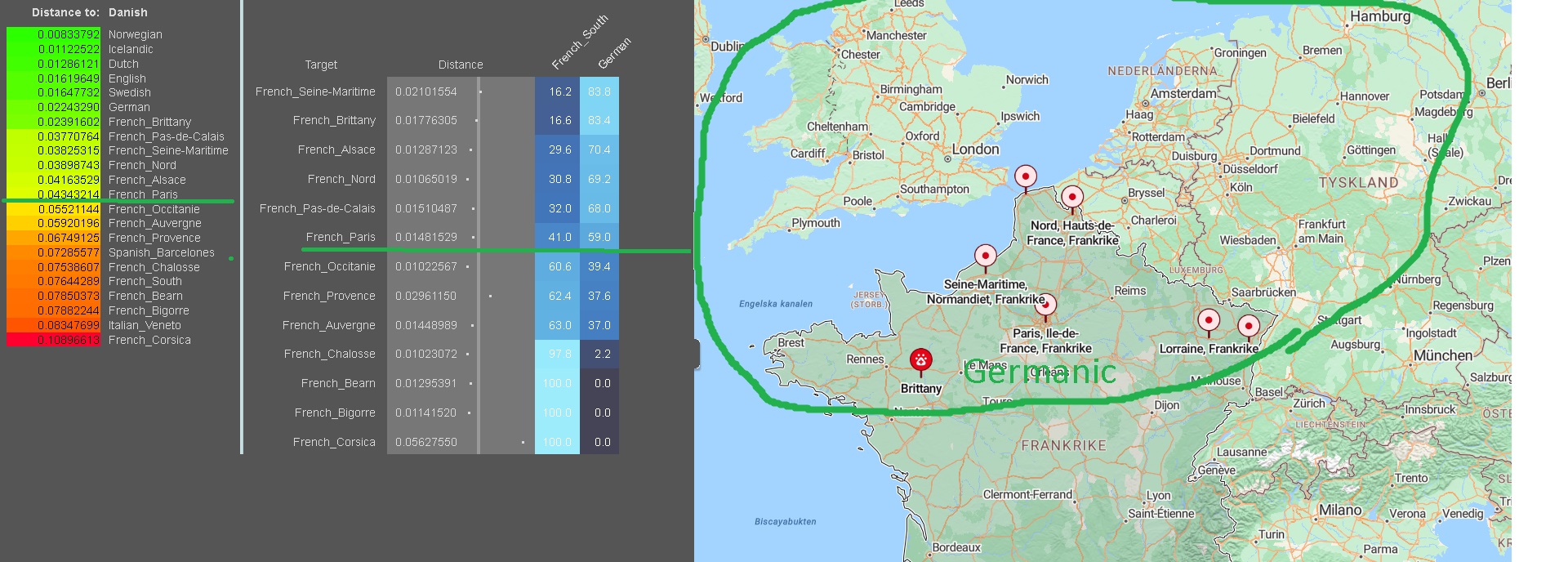Screen dimensions: 1568x562
Task: Click the 0.05627550 distance cell
Action: click(x=426, y=442)
